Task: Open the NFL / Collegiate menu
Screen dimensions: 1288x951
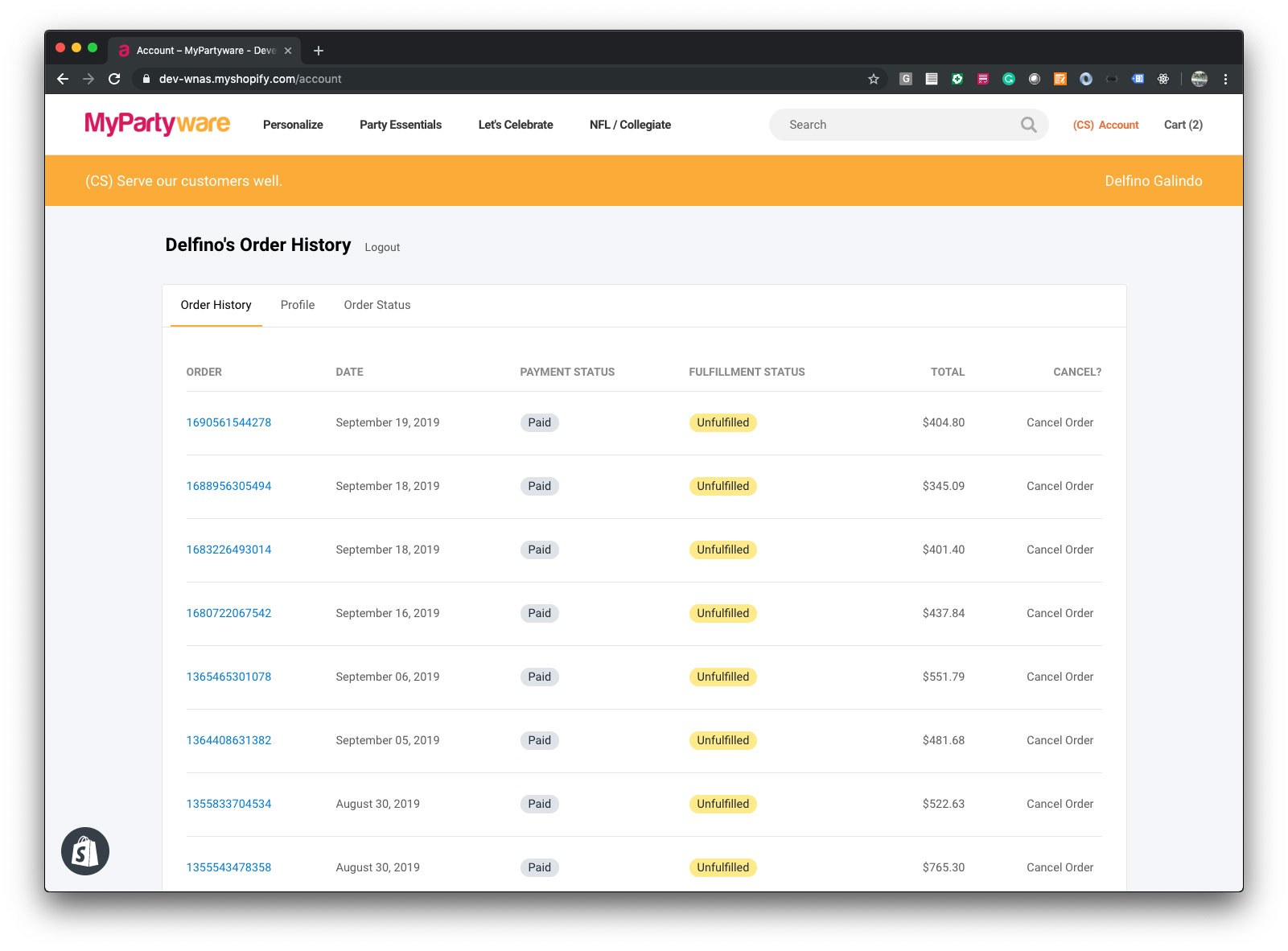Action: click(630, 125)
